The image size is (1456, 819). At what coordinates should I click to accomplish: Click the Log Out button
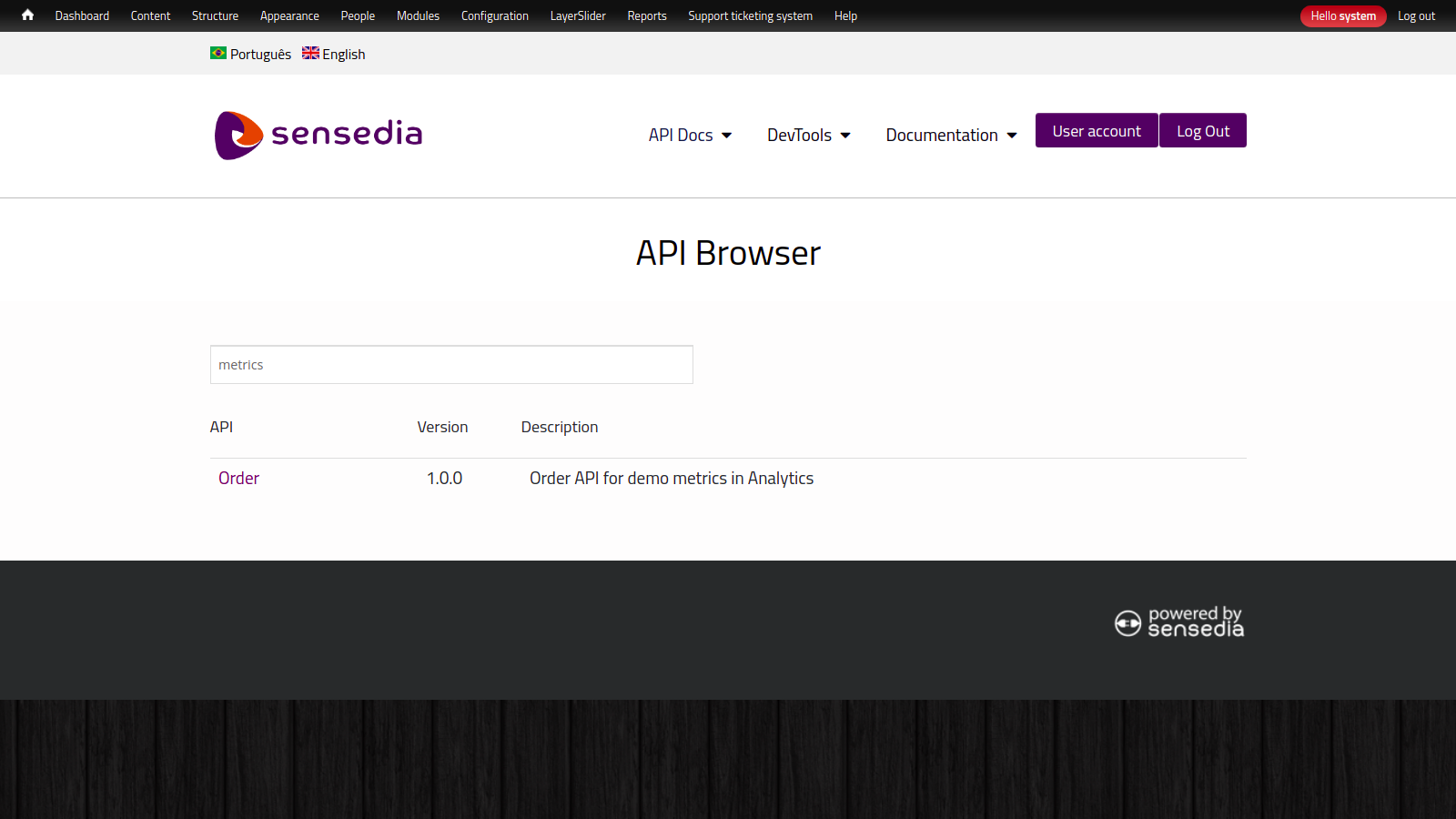coord(1202,130)
